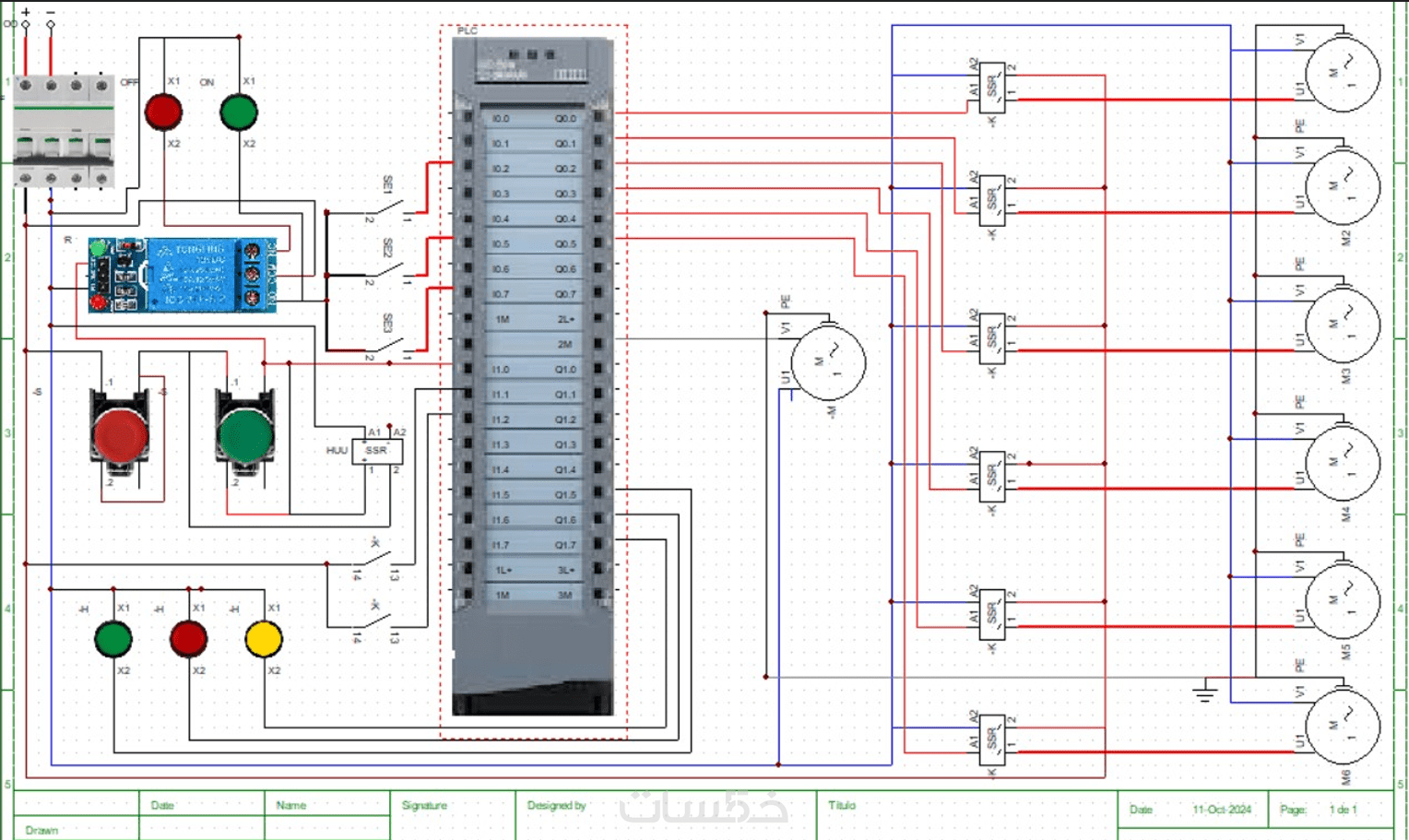Screen dimensions: 1409x840
Task: Select the motor labeled M2
Action: 1344,188
